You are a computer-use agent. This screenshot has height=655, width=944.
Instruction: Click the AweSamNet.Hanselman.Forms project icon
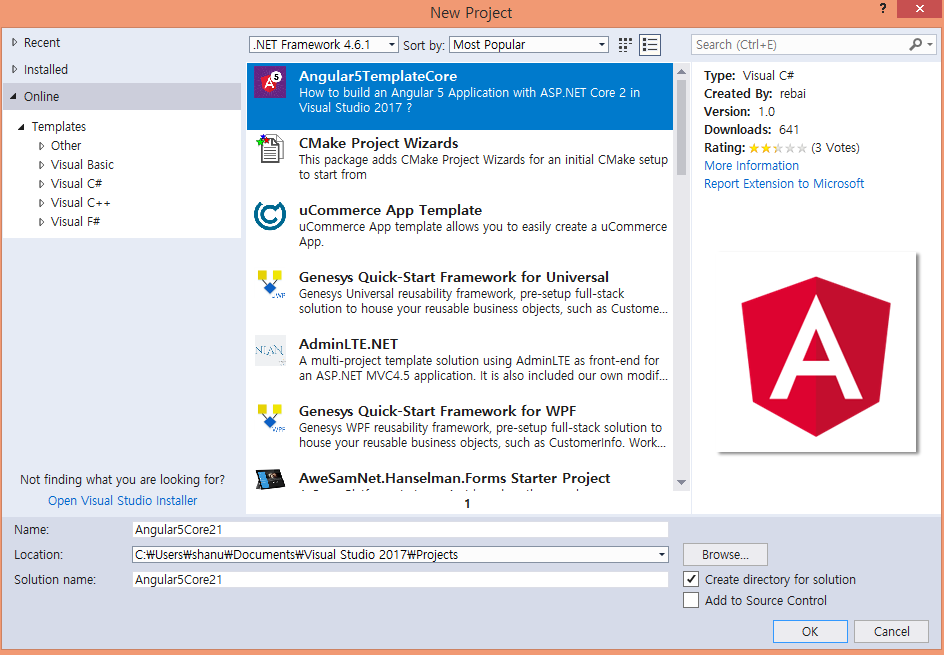[x=270, y=479]
